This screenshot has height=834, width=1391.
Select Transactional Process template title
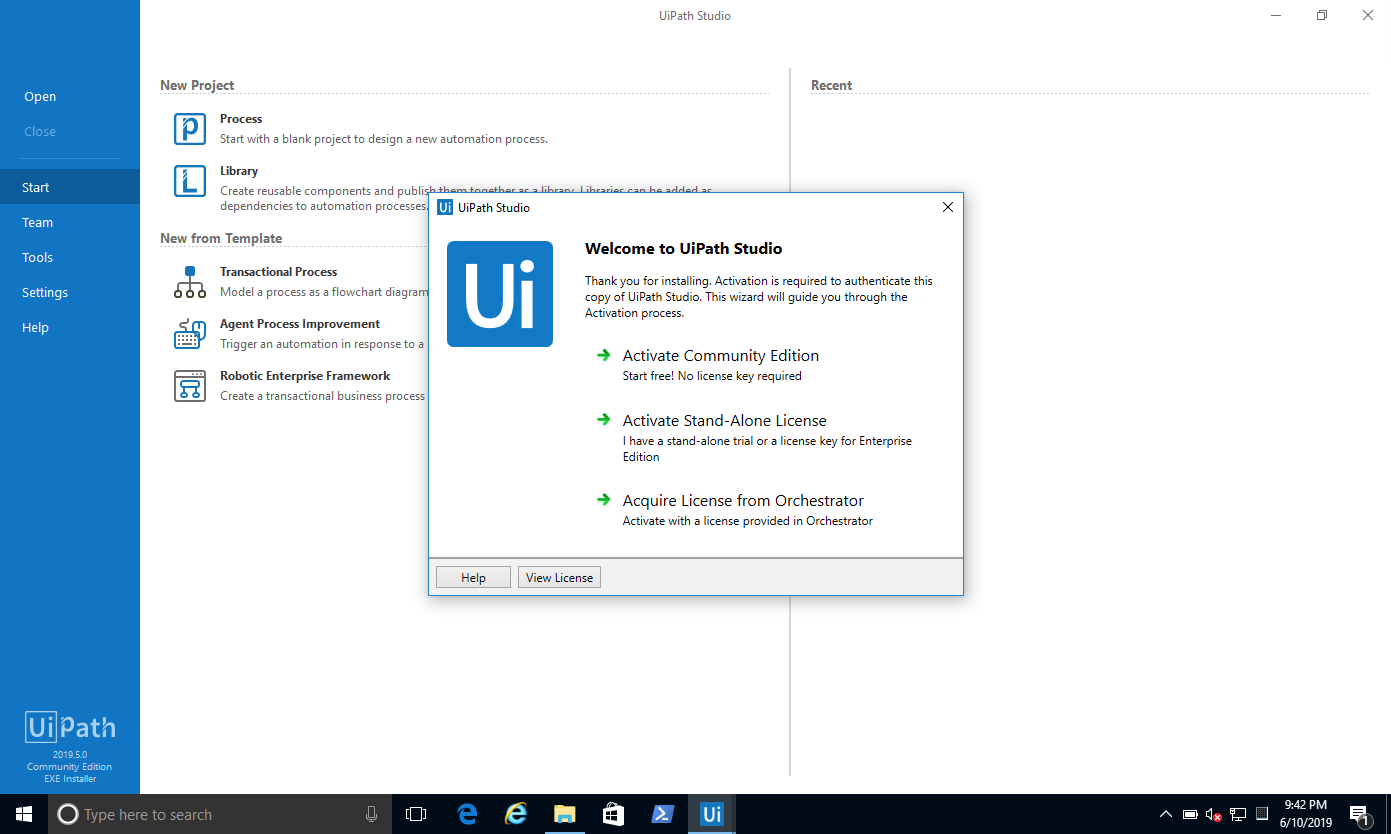[x=278, y=272]
